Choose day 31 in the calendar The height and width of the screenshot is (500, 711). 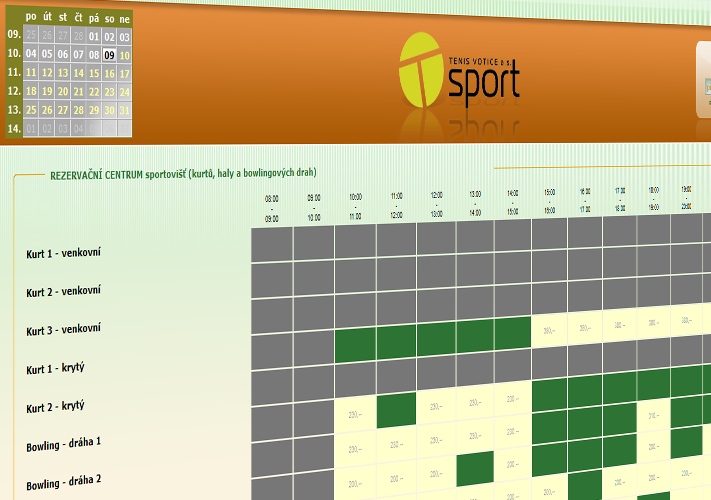[x=124, y=110]
